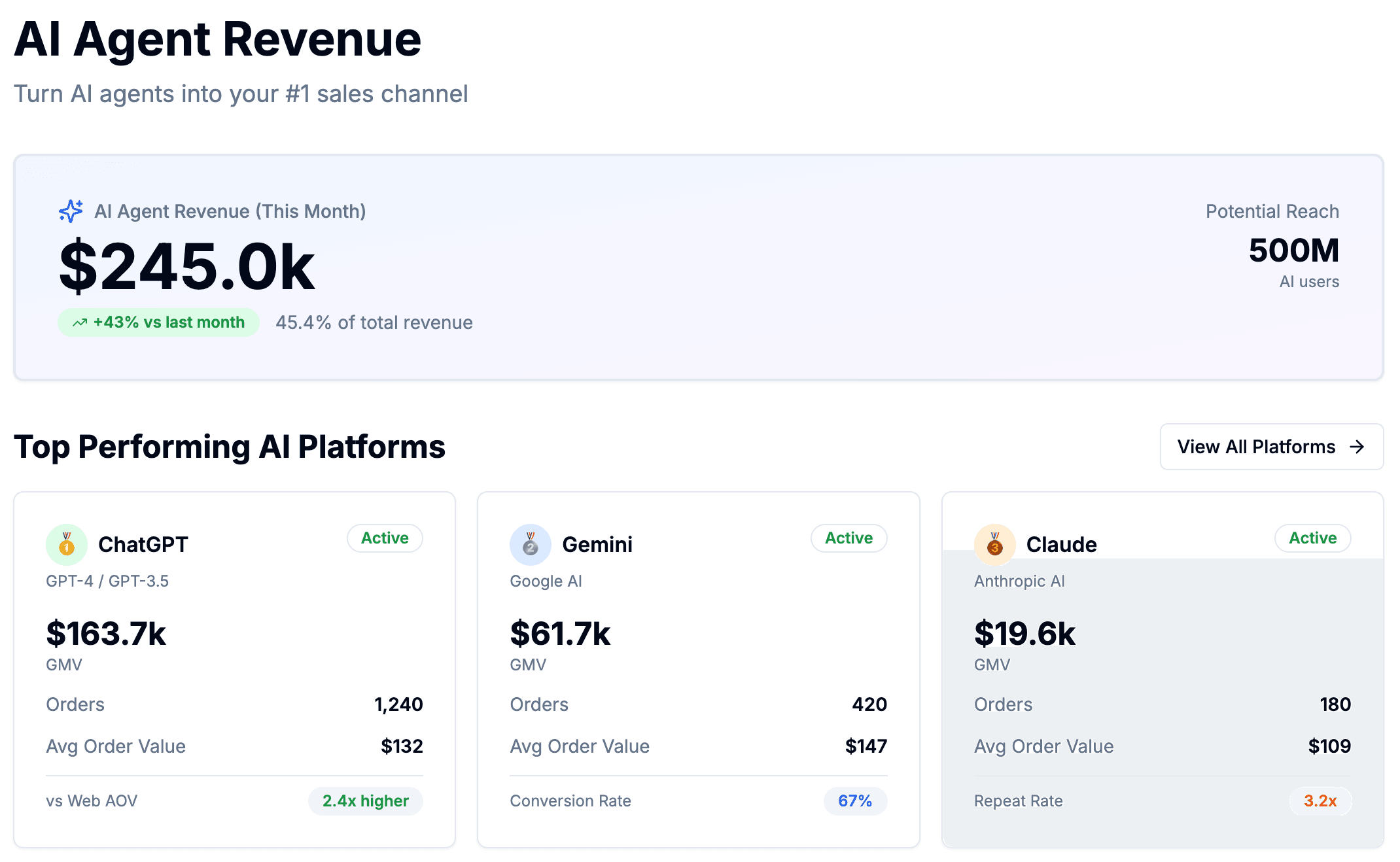Click the arrow icon in View All Platforms

(1357, 447)
